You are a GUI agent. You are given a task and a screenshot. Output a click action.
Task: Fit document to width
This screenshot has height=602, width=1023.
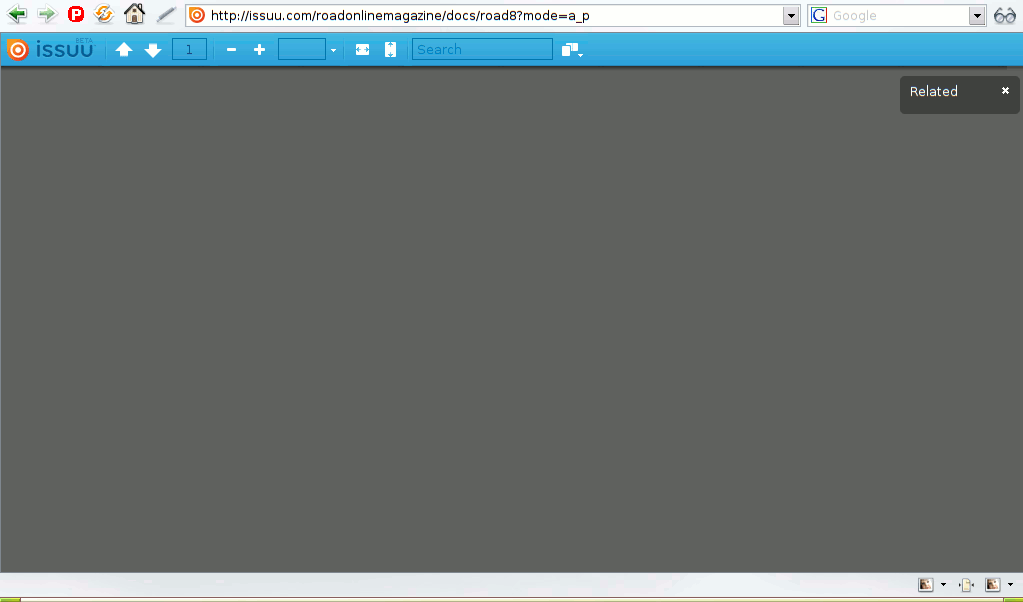coord(362,50)
